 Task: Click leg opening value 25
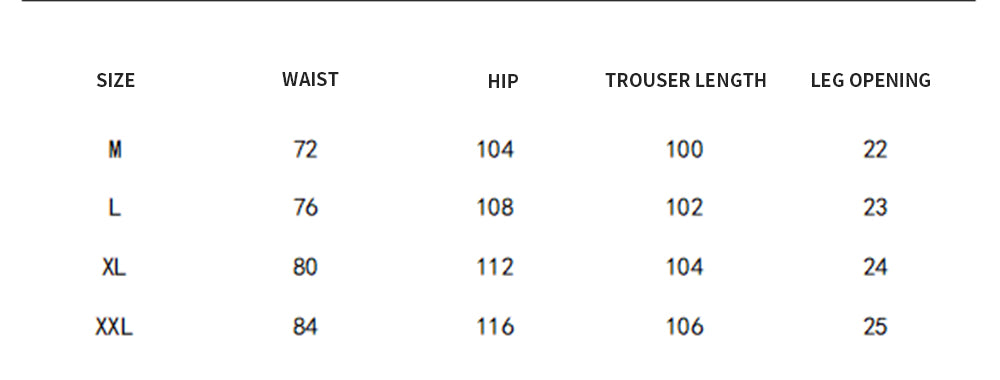[x=875, y=326]
